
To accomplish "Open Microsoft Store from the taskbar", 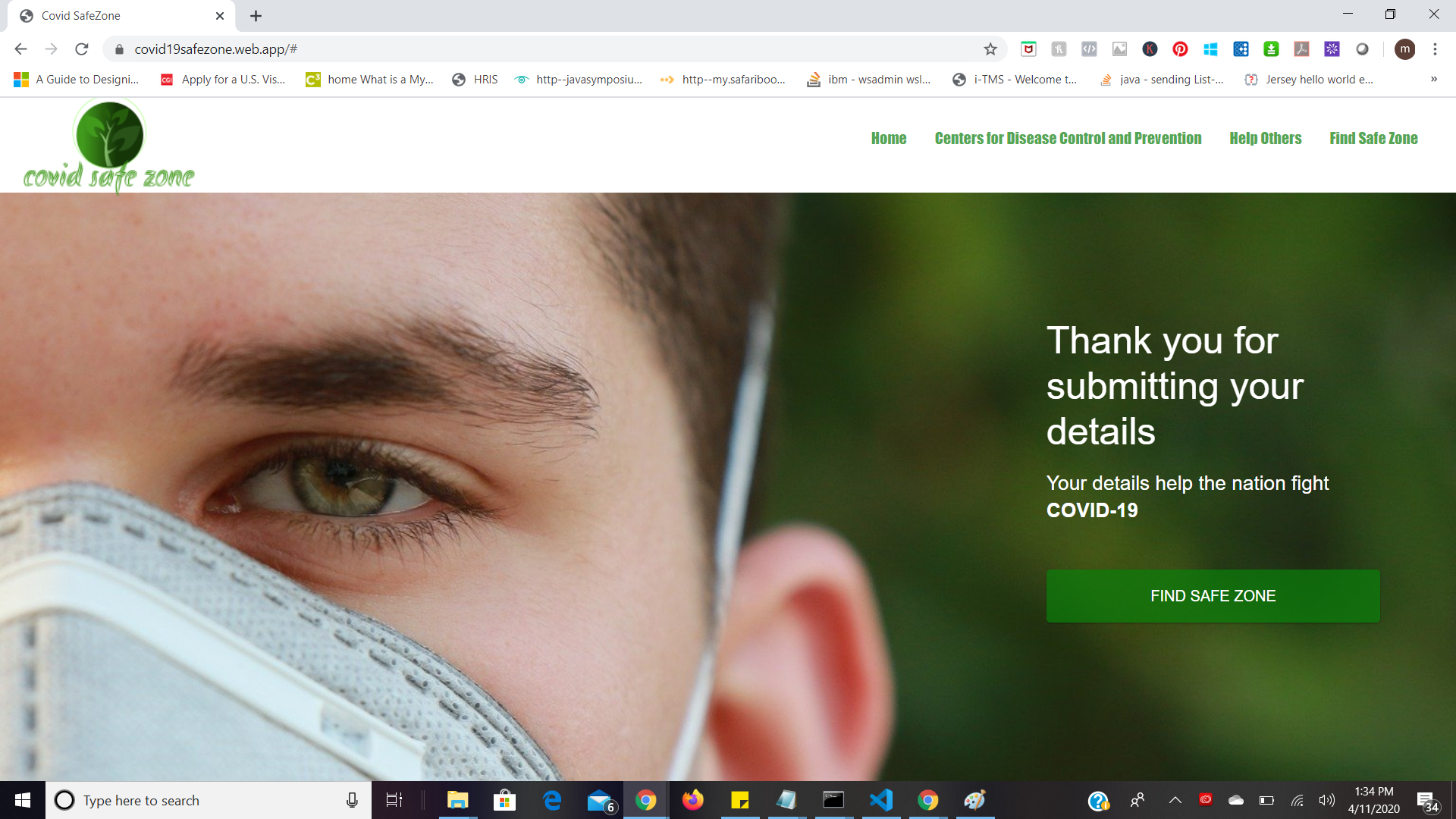I will click(504, 800).
